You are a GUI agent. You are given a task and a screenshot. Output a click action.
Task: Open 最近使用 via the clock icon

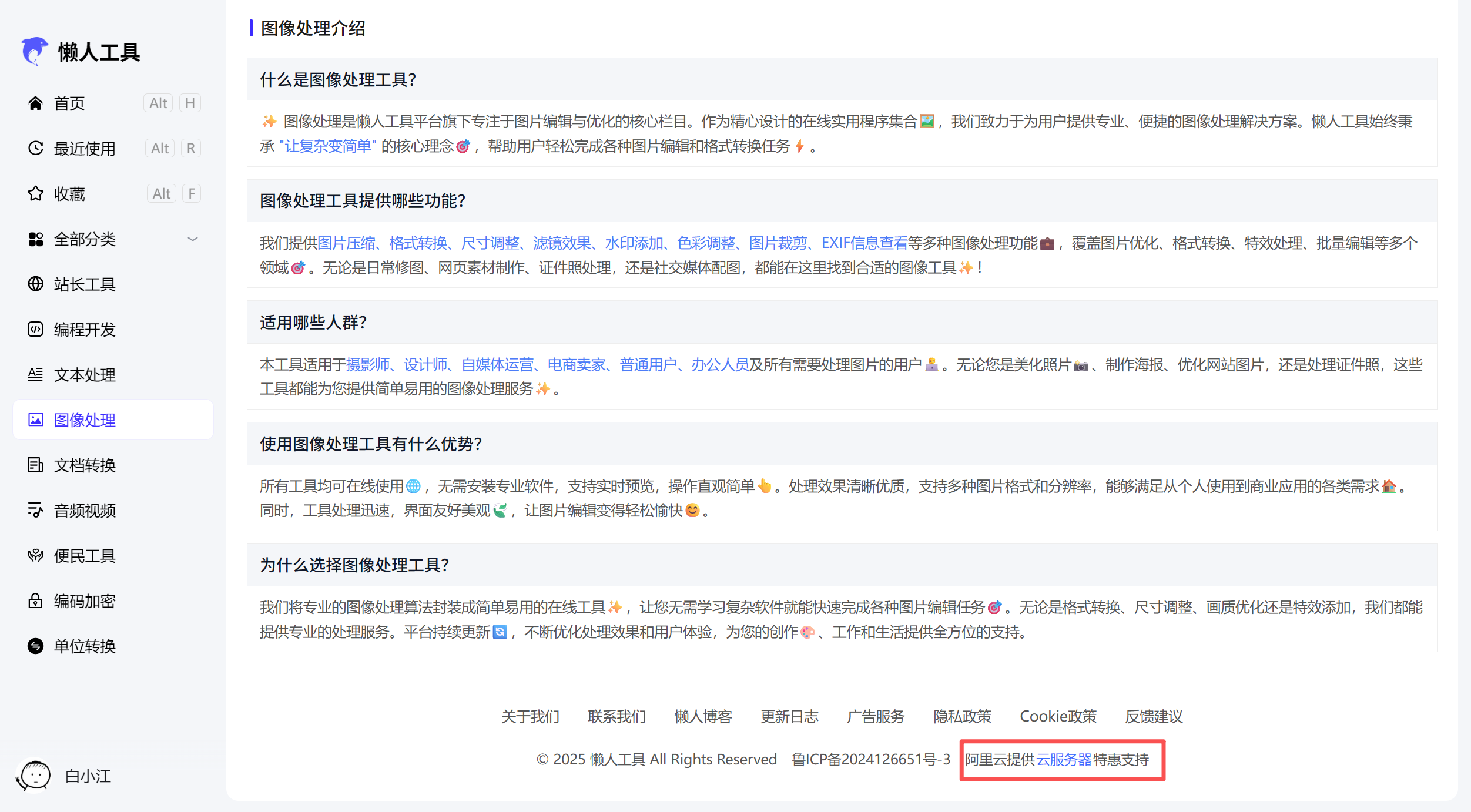35,148
